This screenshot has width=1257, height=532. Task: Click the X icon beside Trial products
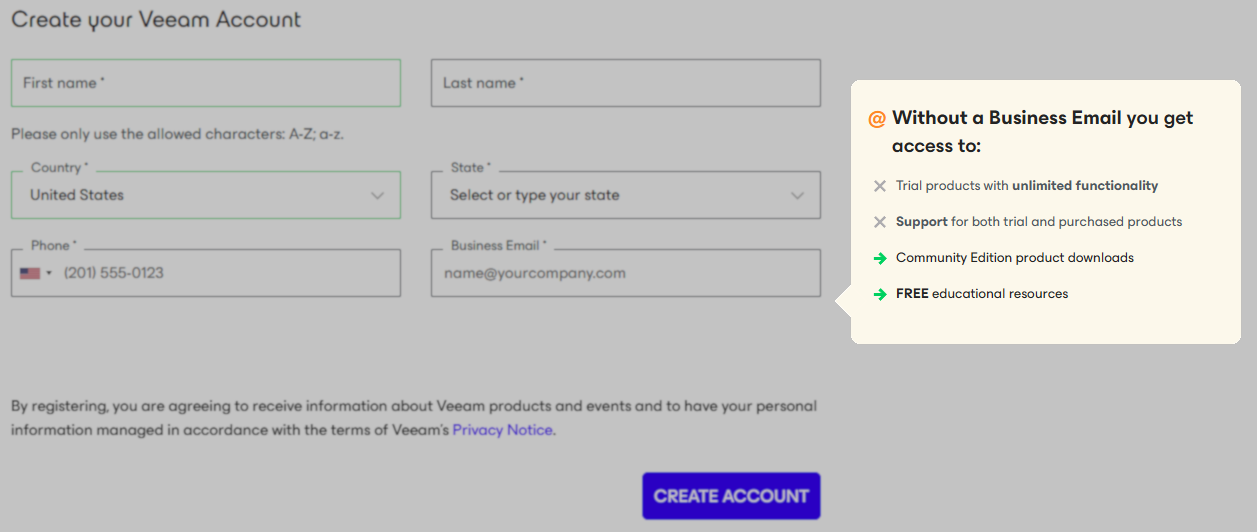point(880,186)
